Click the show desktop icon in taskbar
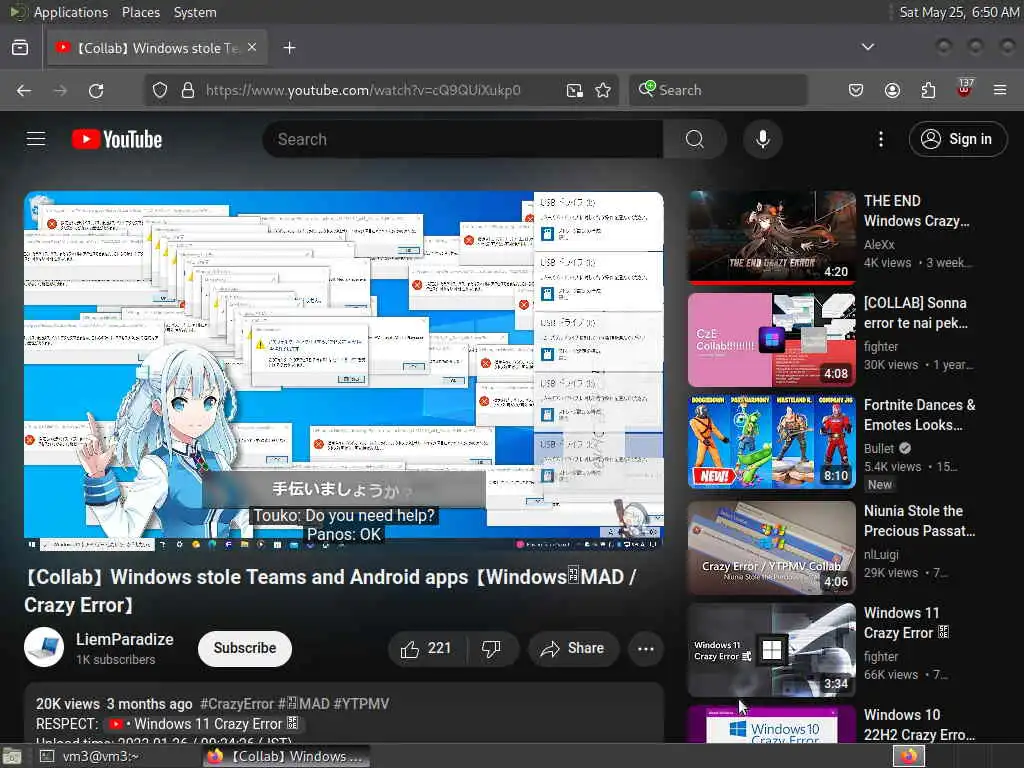Viewport: 1024px width, 768px height. point(11,757)
